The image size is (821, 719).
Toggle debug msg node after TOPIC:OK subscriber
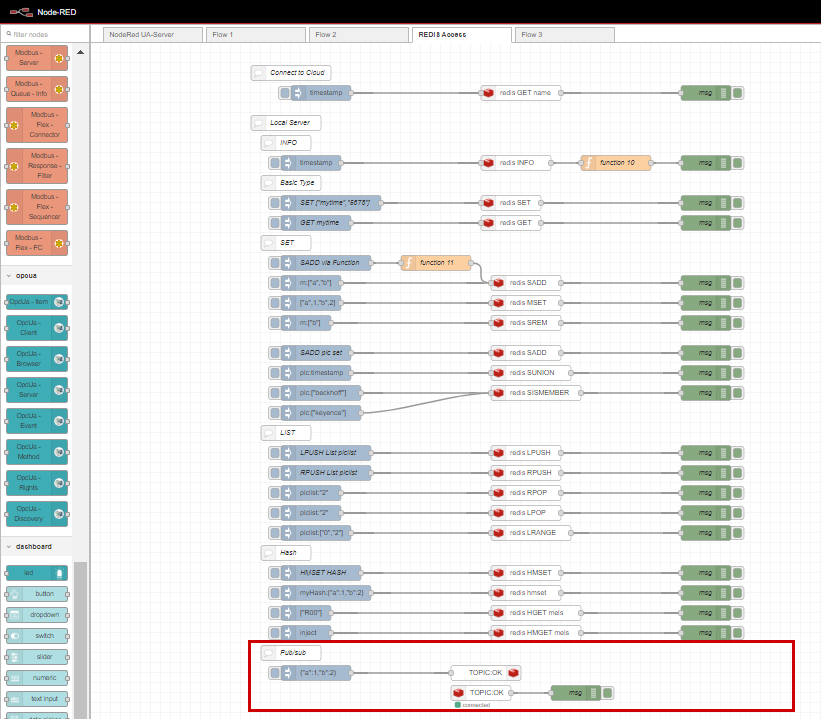pos(608,693)
